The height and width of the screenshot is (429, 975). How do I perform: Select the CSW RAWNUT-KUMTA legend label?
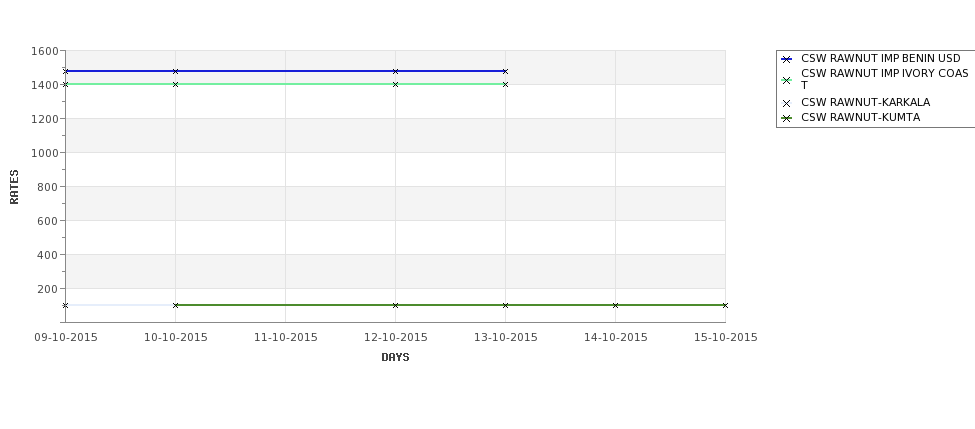[x=860, y=118]
